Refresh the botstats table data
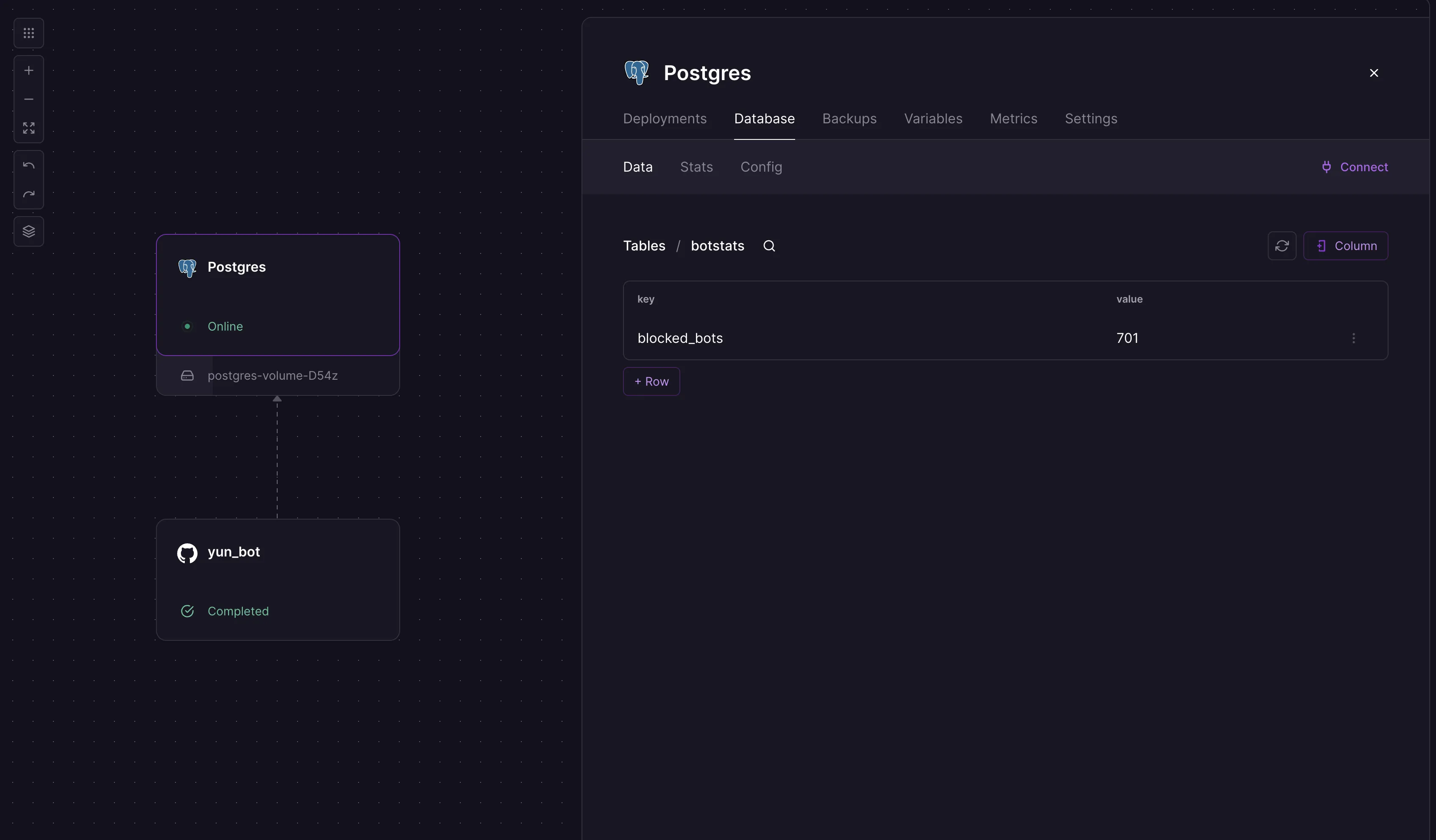 pos(1282,246)
